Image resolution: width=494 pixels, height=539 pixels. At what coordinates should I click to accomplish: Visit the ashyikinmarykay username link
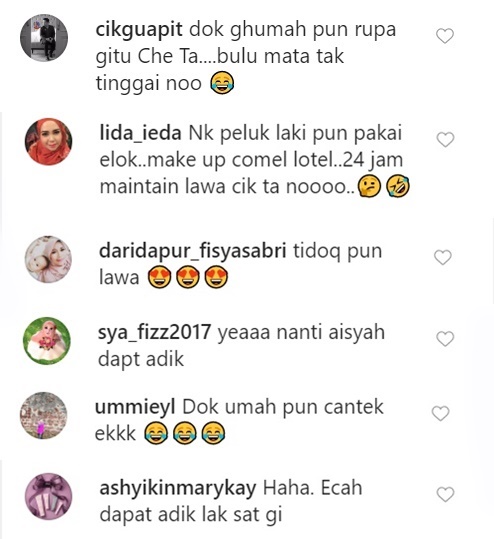pos(178,488)
